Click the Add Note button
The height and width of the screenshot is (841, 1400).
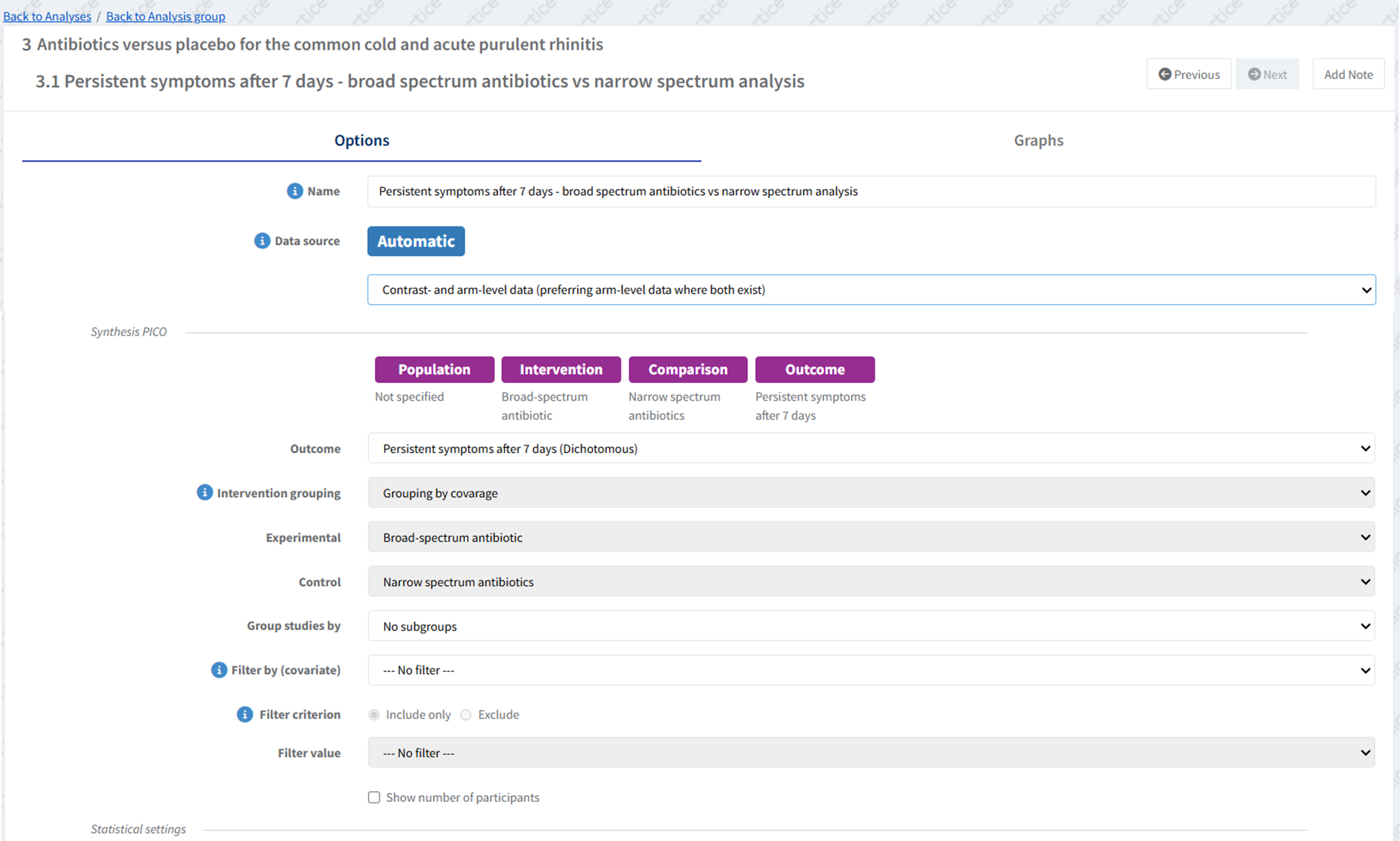[1348, 74]
